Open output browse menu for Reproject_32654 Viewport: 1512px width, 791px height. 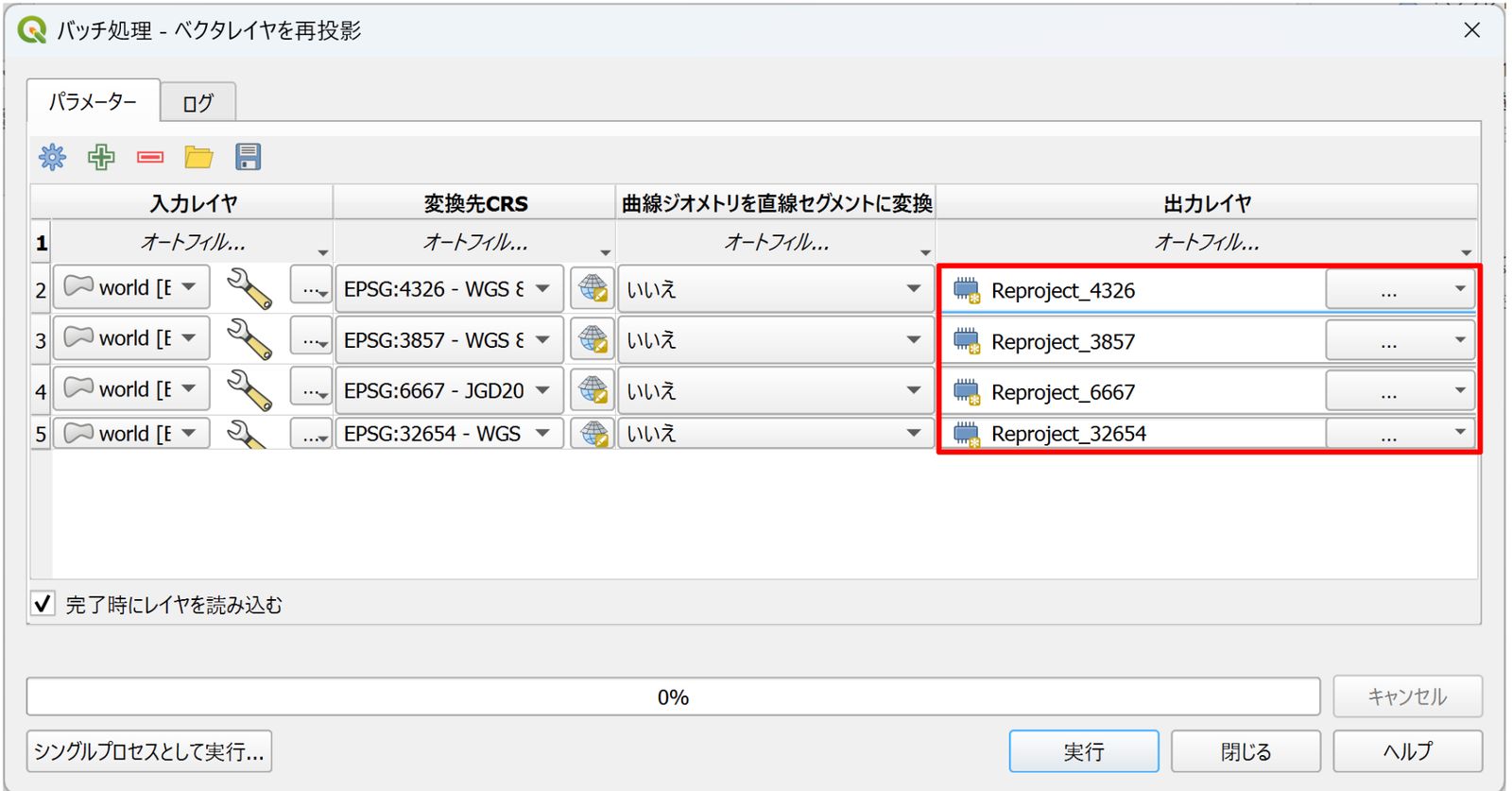tap(1400, 433)
